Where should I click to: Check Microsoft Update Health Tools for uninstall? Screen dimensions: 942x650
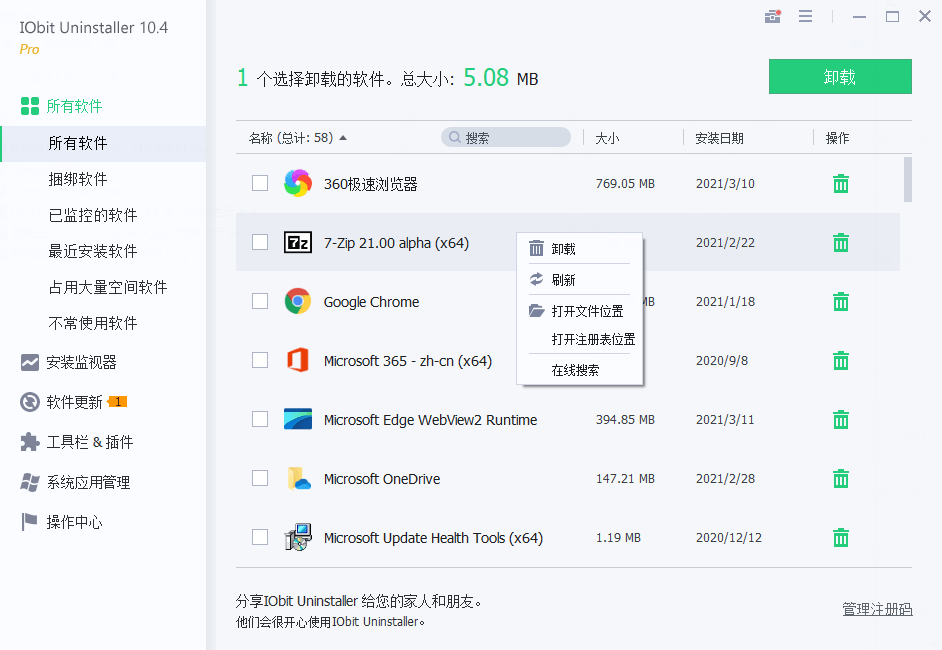[x=260, y=537]
